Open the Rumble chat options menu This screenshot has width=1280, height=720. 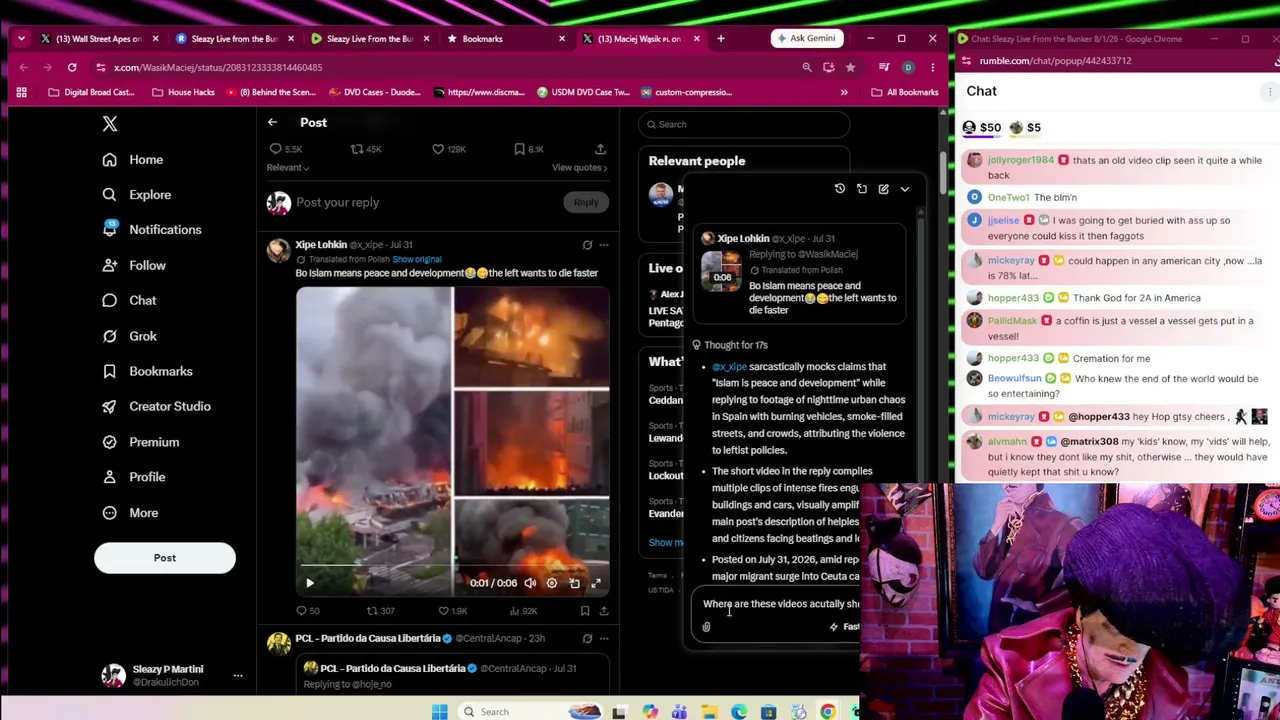1270,92
